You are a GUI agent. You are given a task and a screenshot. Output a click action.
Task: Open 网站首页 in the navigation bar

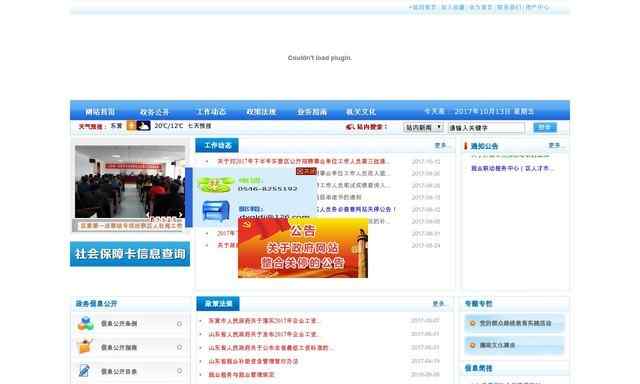pyautogui.click(x=100, y=112)
